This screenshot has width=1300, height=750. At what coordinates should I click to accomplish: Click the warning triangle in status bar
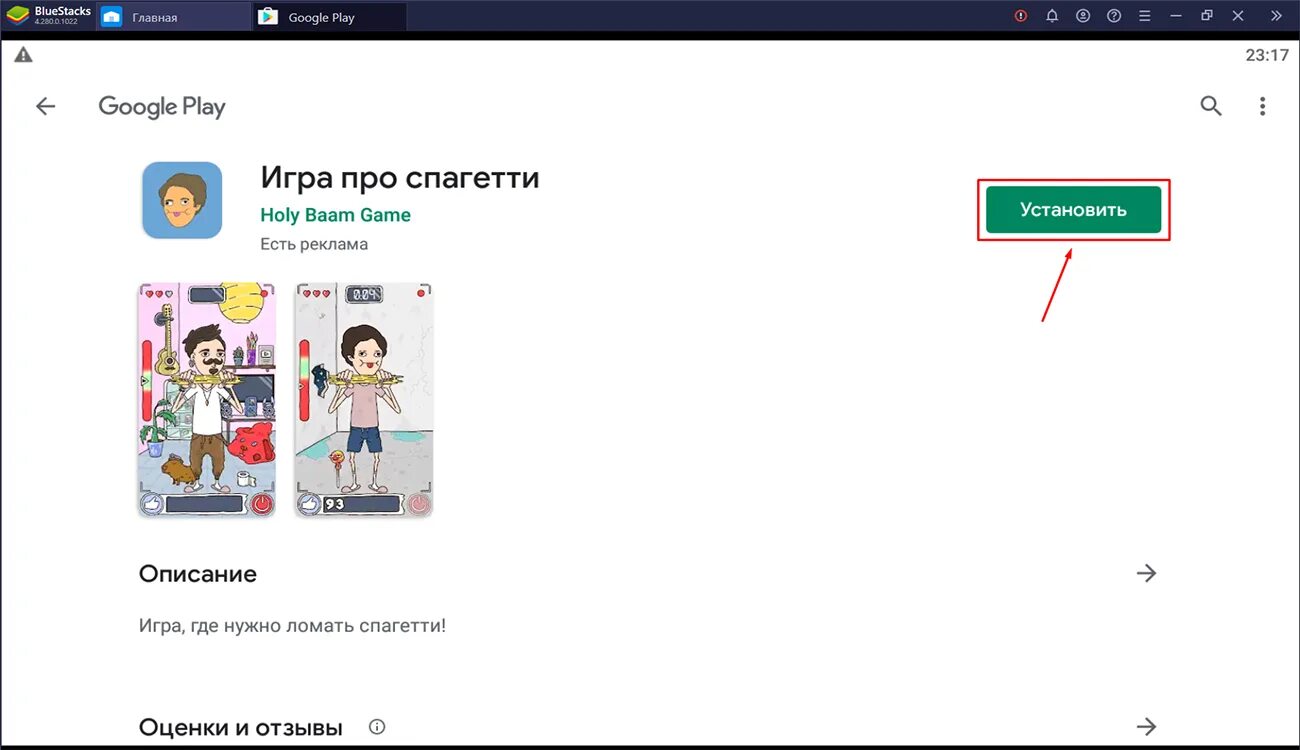pyautogui.click(x=23, y=56)
